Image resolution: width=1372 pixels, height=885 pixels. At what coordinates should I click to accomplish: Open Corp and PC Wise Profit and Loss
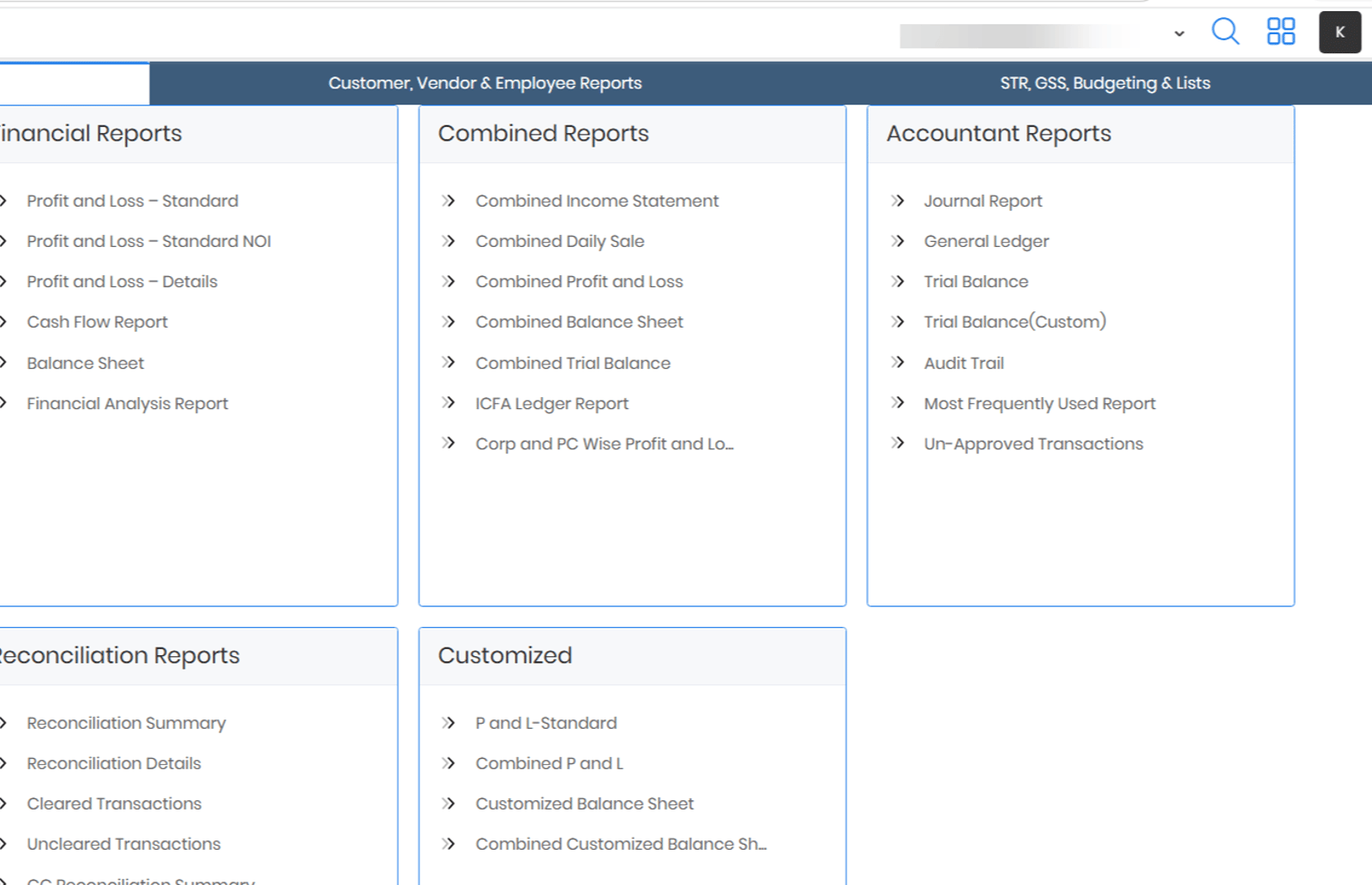point(605,444)
